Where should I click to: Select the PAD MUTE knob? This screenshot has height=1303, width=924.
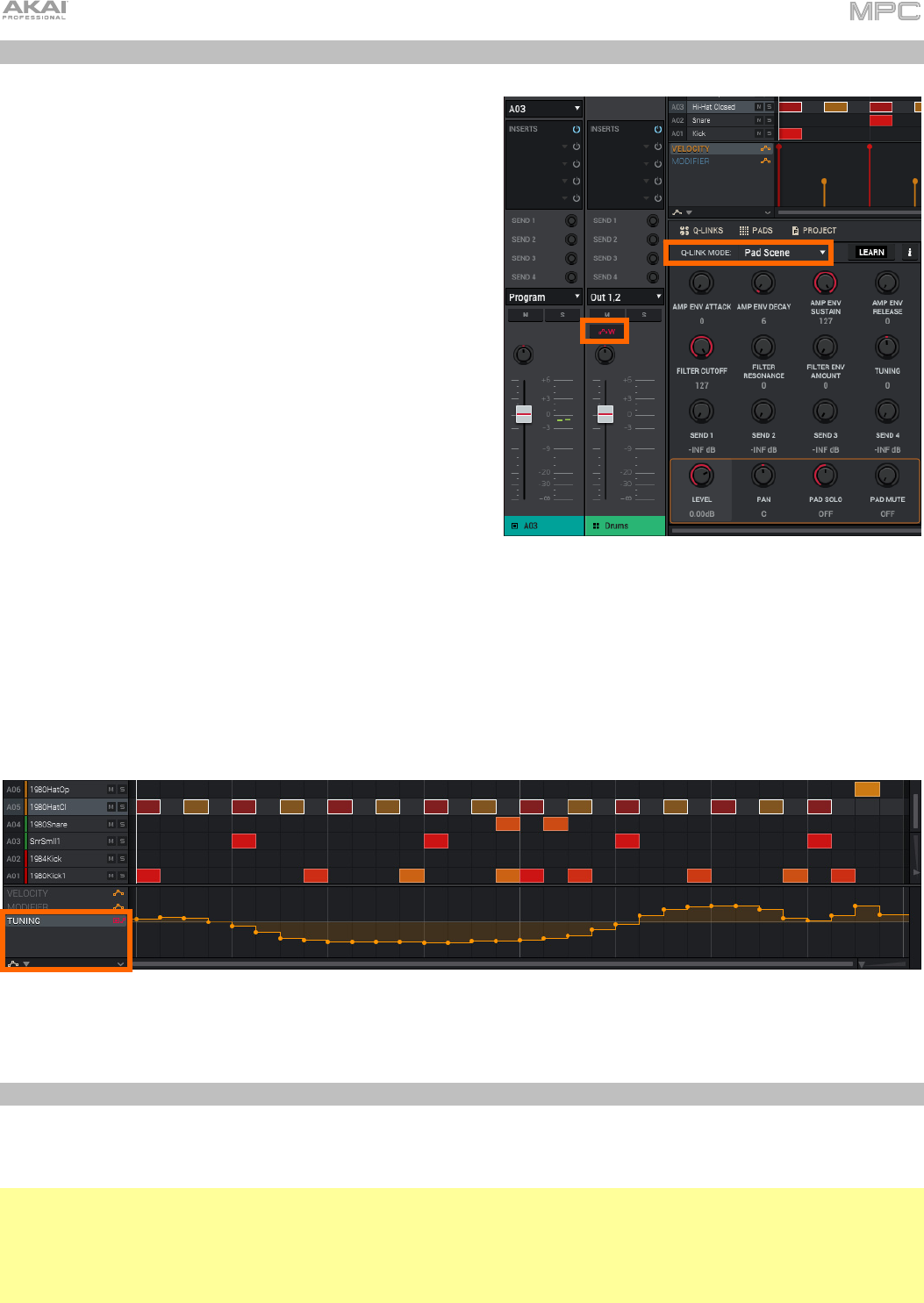(887, 476)
